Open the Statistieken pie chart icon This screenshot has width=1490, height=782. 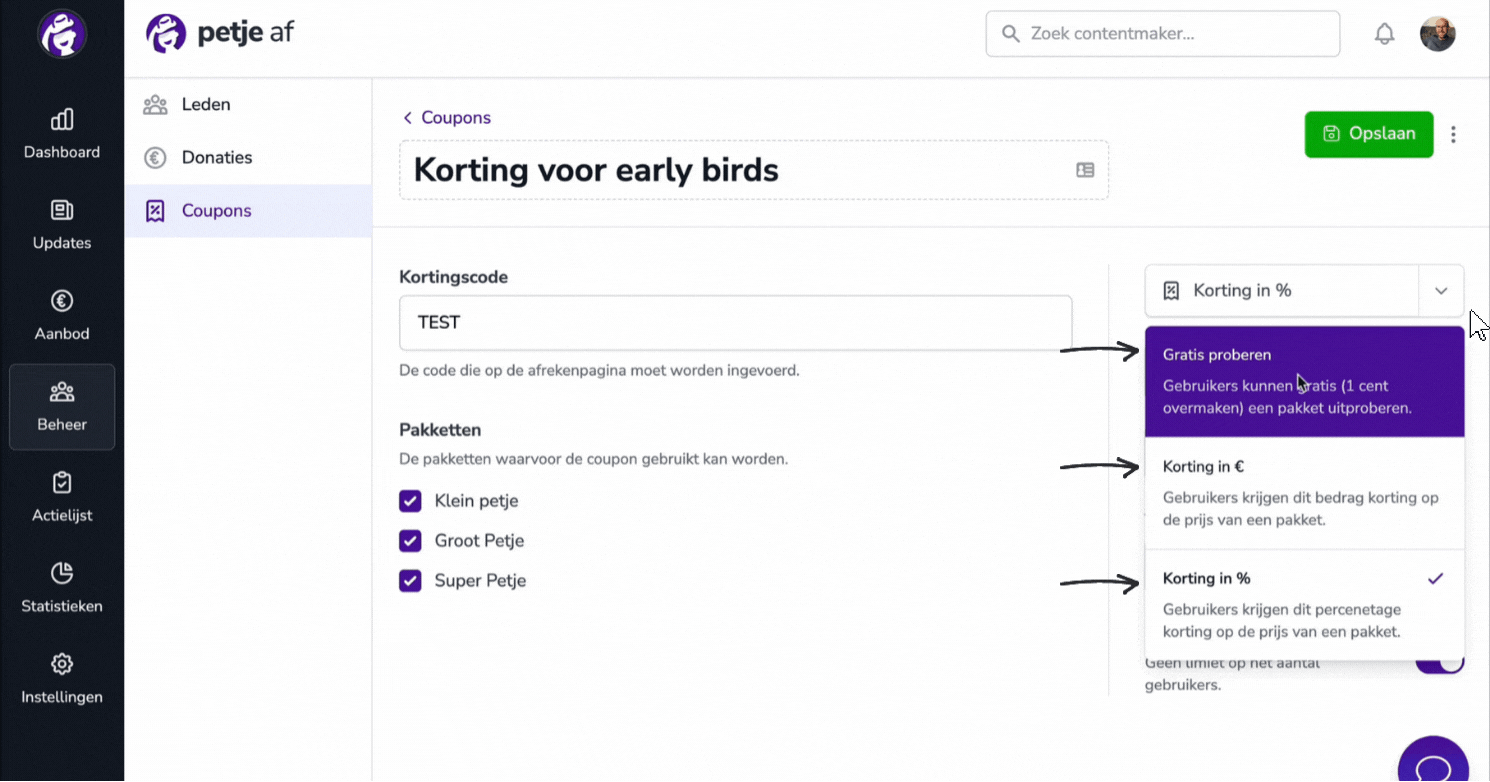click(x=62, y=573)
